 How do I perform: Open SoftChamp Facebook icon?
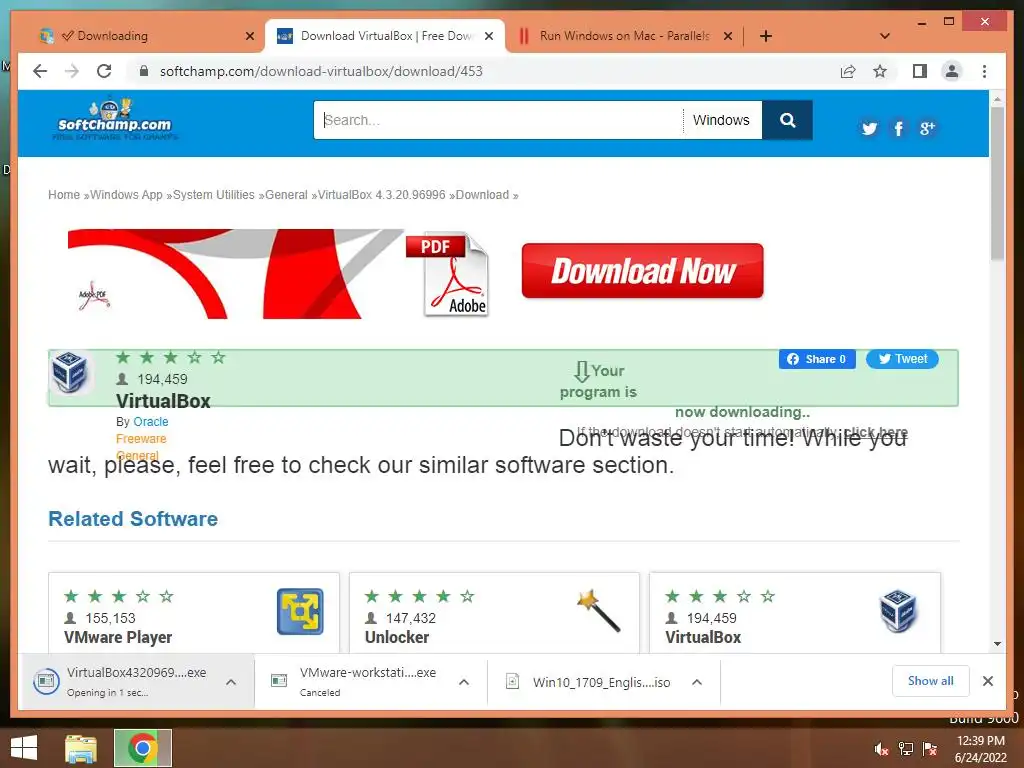pos(899,128)
